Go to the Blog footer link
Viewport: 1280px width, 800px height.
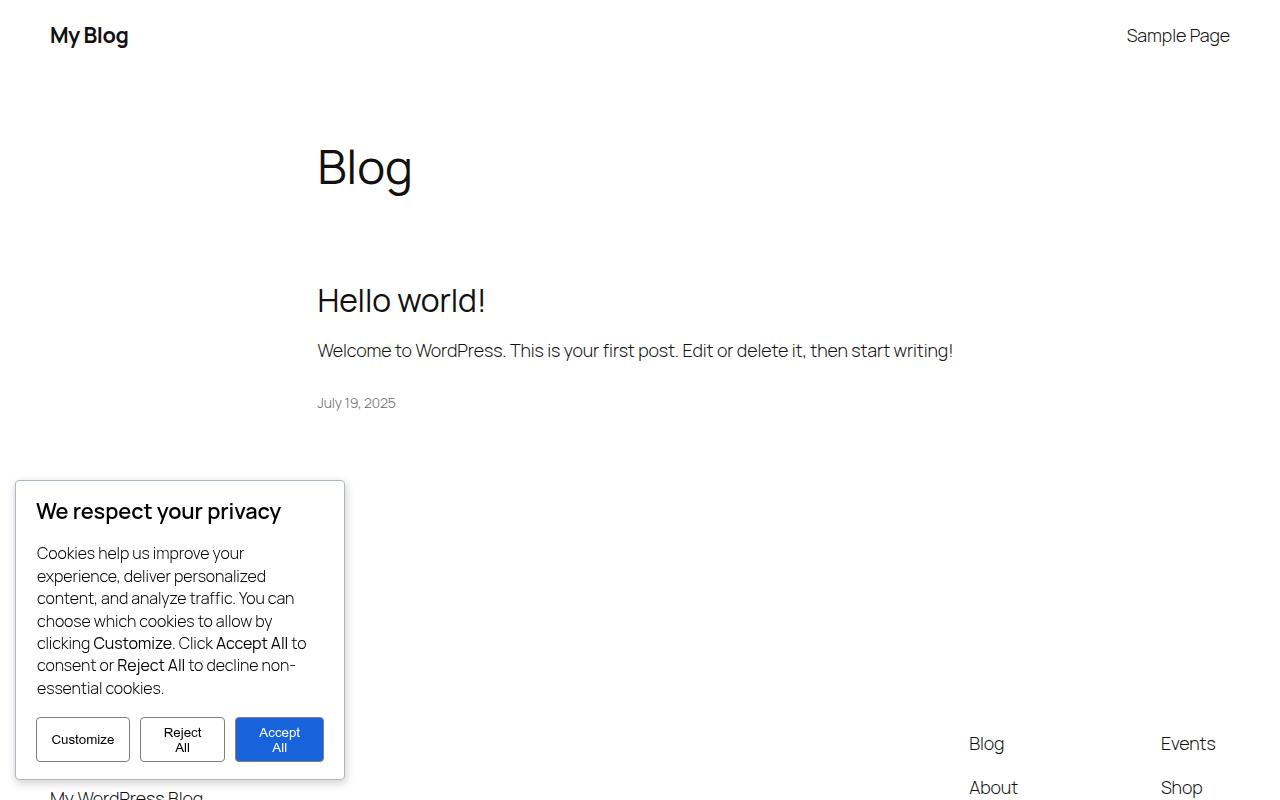986,744
